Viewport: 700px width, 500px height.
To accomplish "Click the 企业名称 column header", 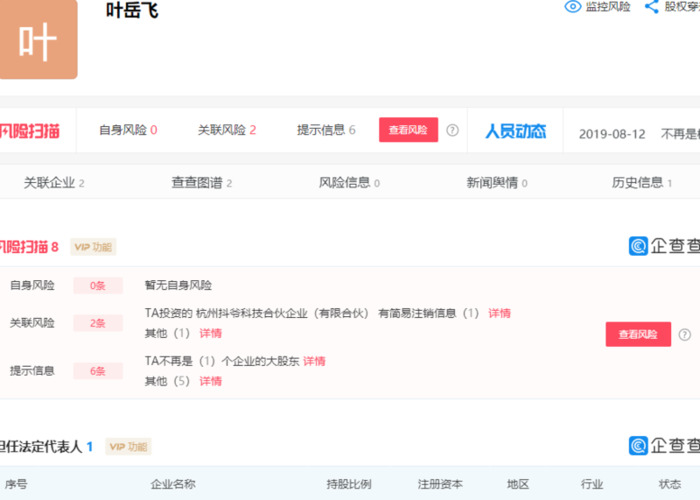I will tap(173, 484).
